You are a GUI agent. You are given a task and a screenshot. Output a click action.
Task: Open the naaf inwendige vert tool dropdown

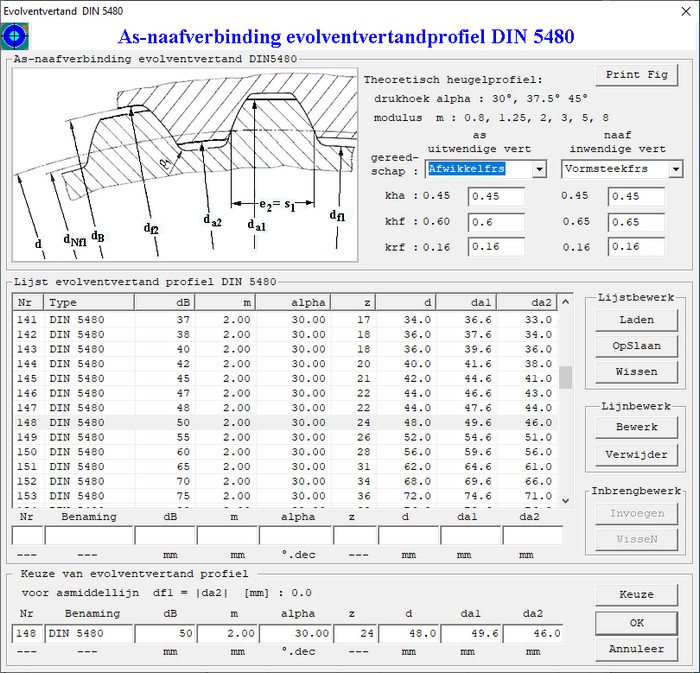click(x=676, y=169)
